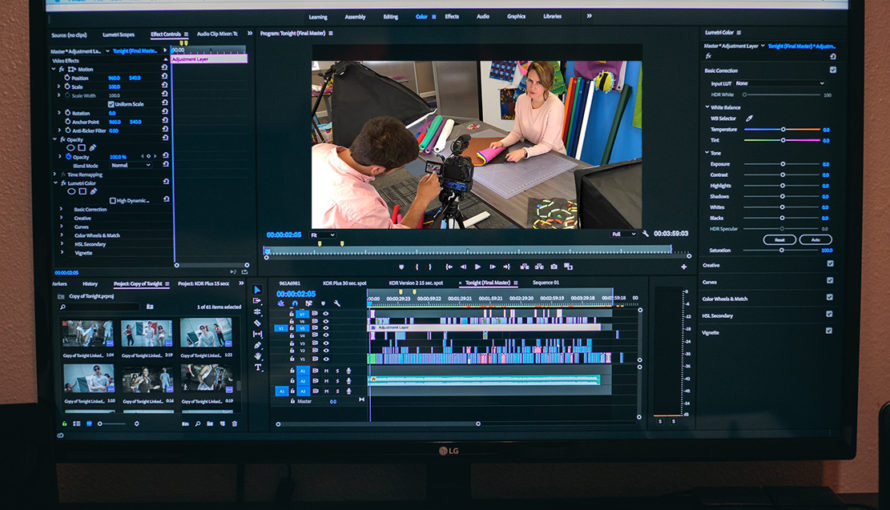Activate the Razor tool
The width and height of the screenshot is (890, 510).
(257, 323)
